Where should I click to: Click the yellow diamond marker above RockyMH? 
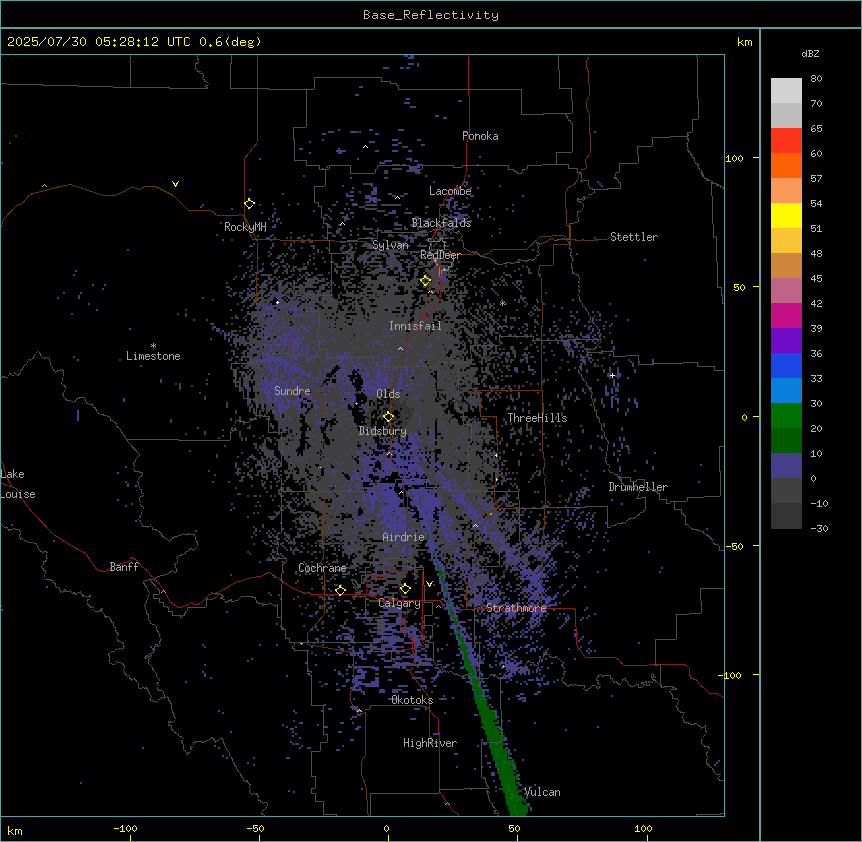pyautogui.click(x=250, y=204)
